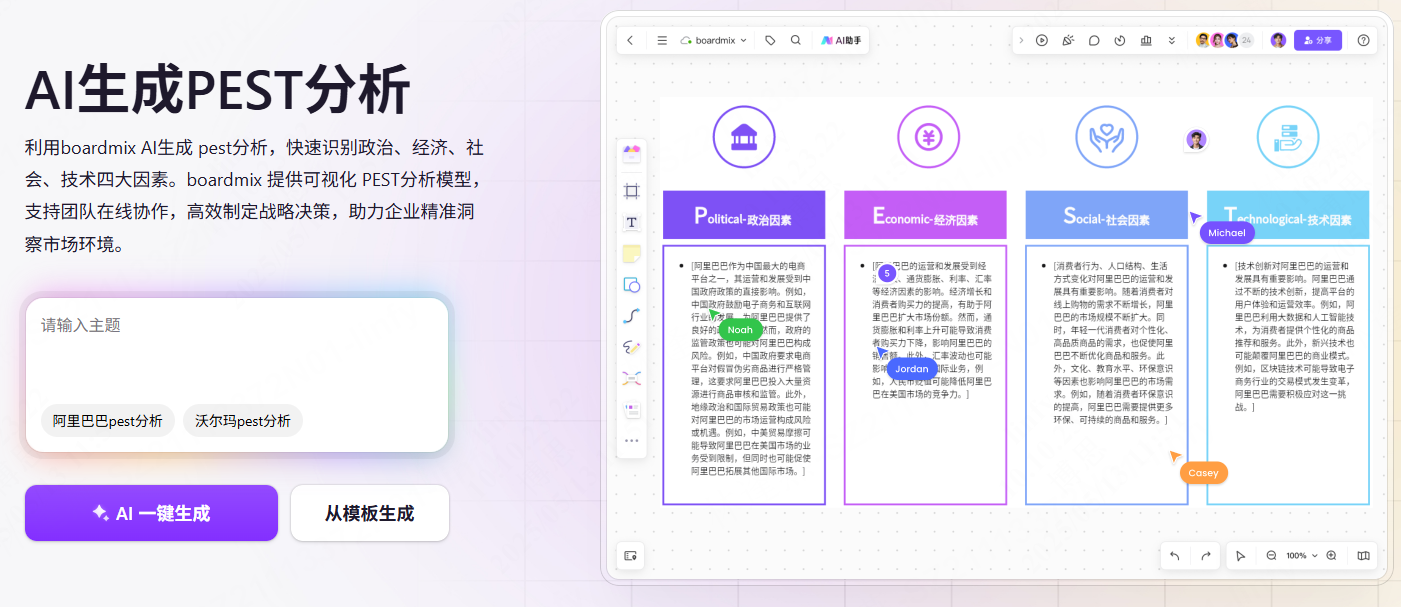Open the boardmix file name dropdown
This screenshot has height=607, width=1401.
click(x=714, y=40)
